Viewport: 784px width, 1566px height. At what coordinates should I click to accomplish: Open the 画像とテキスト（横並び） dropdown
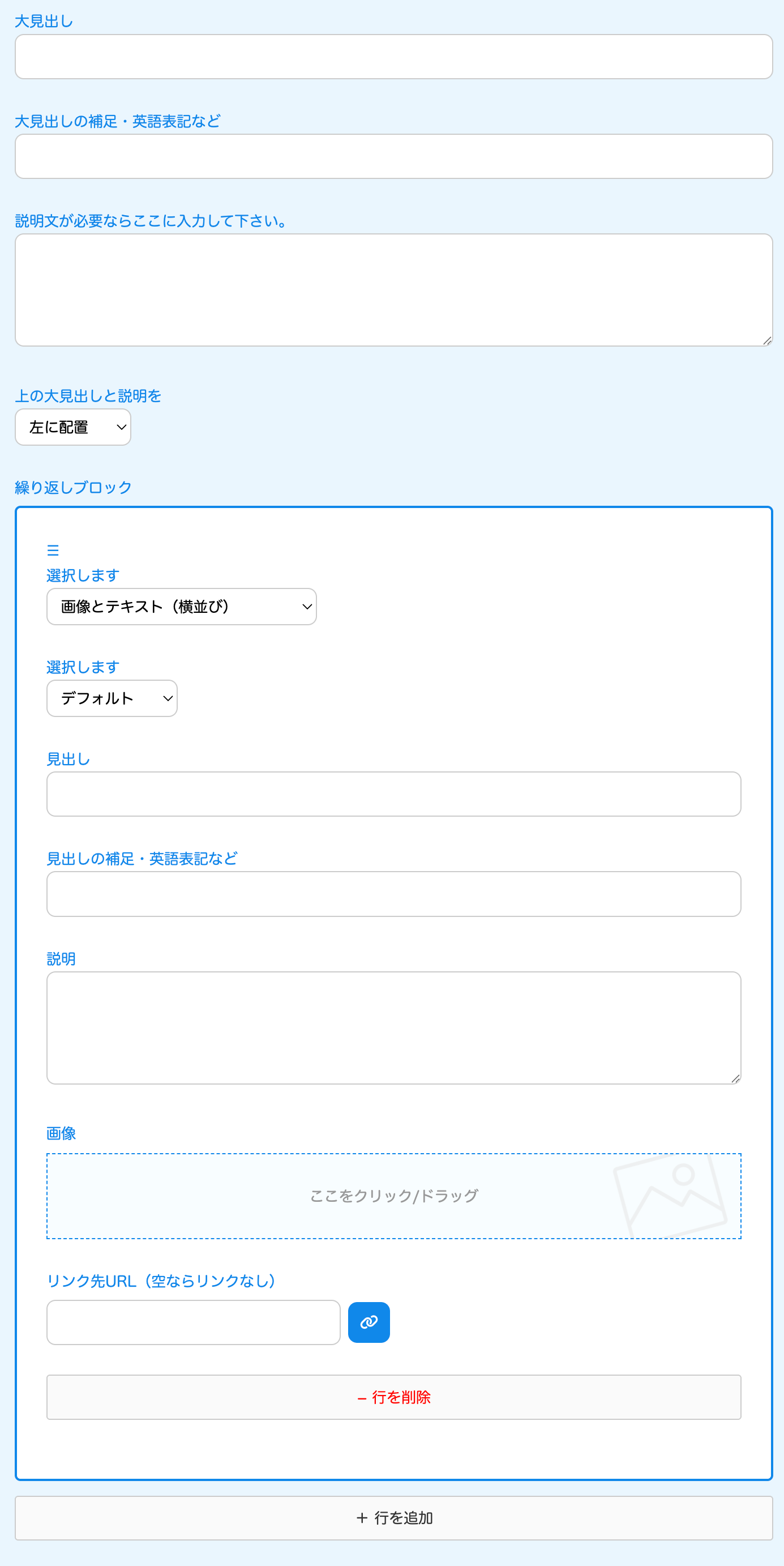181,606
